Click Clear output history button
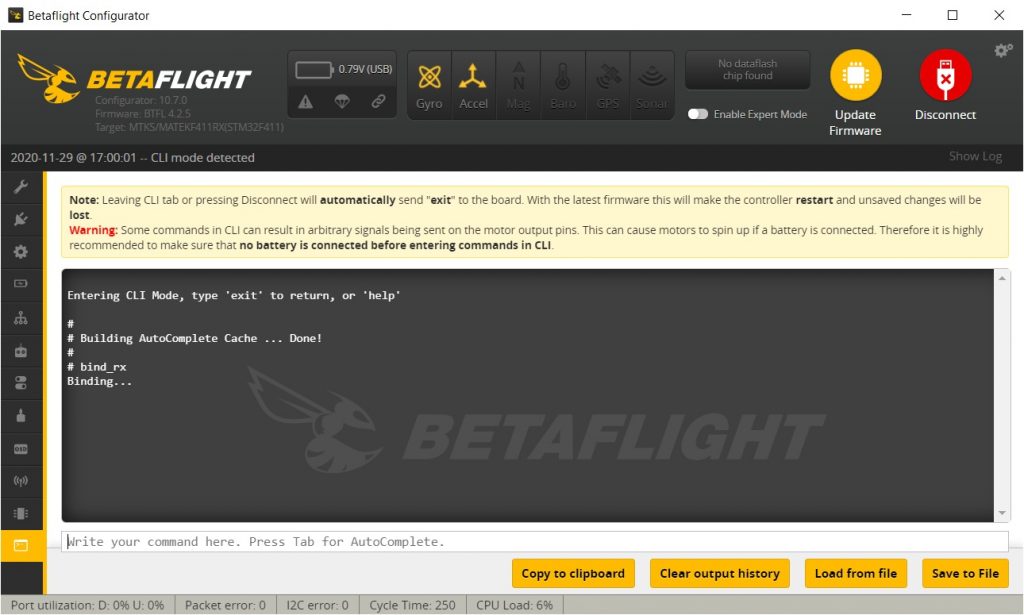Screen dimensions: 1024x615 point(720,573)
